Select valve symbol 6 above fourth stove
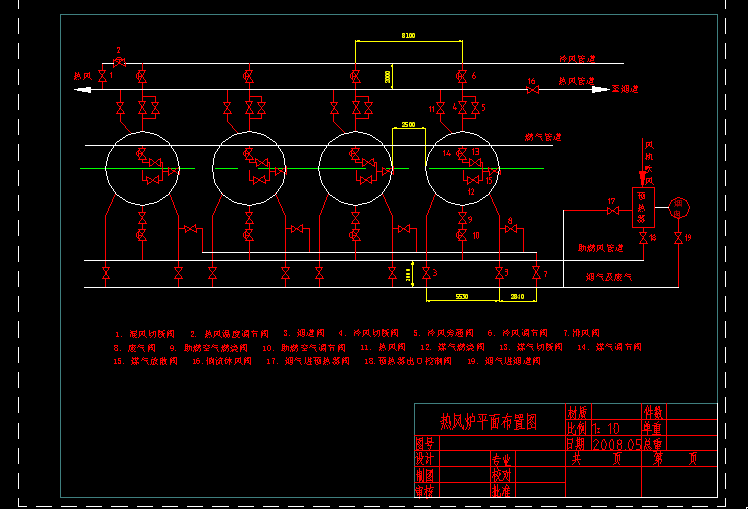 click(461, 75)
